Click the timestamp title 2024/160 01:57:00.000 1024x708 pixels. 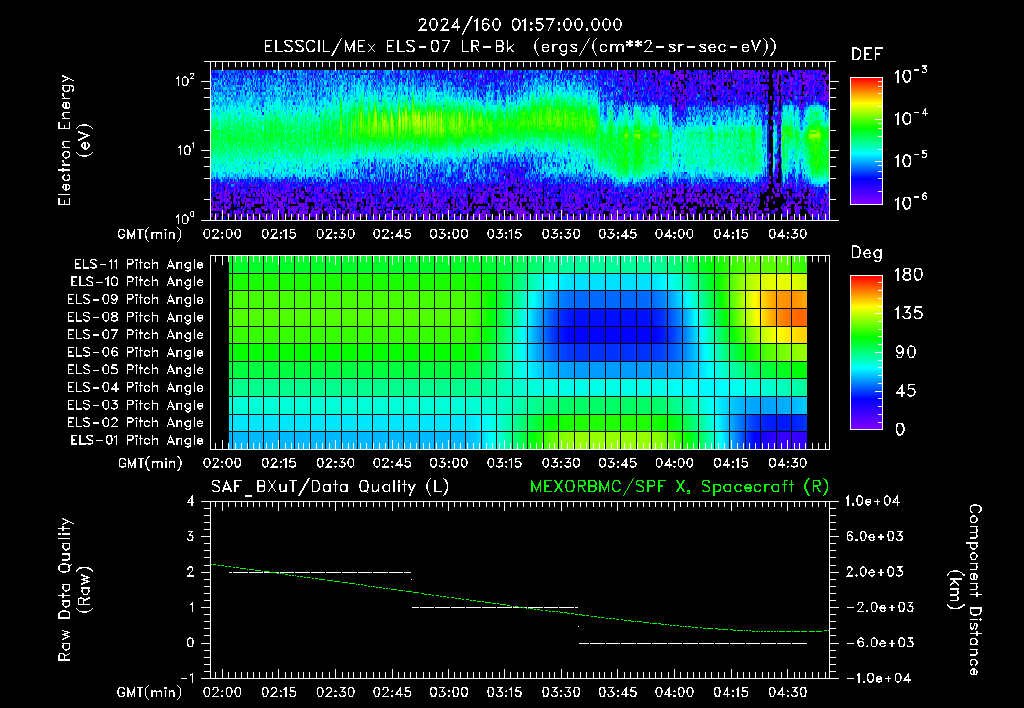click(520, 25)
